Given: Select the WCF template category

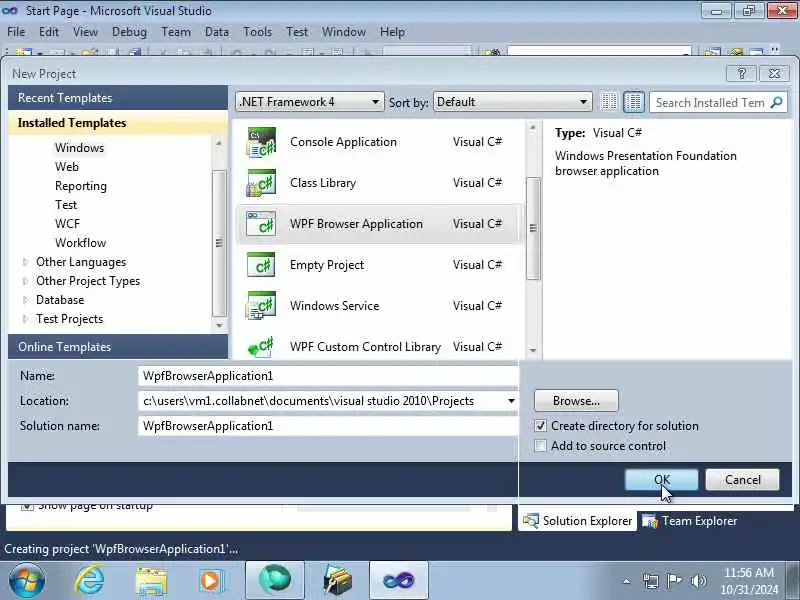Looking at the screenshot, I should click(67, 224).
